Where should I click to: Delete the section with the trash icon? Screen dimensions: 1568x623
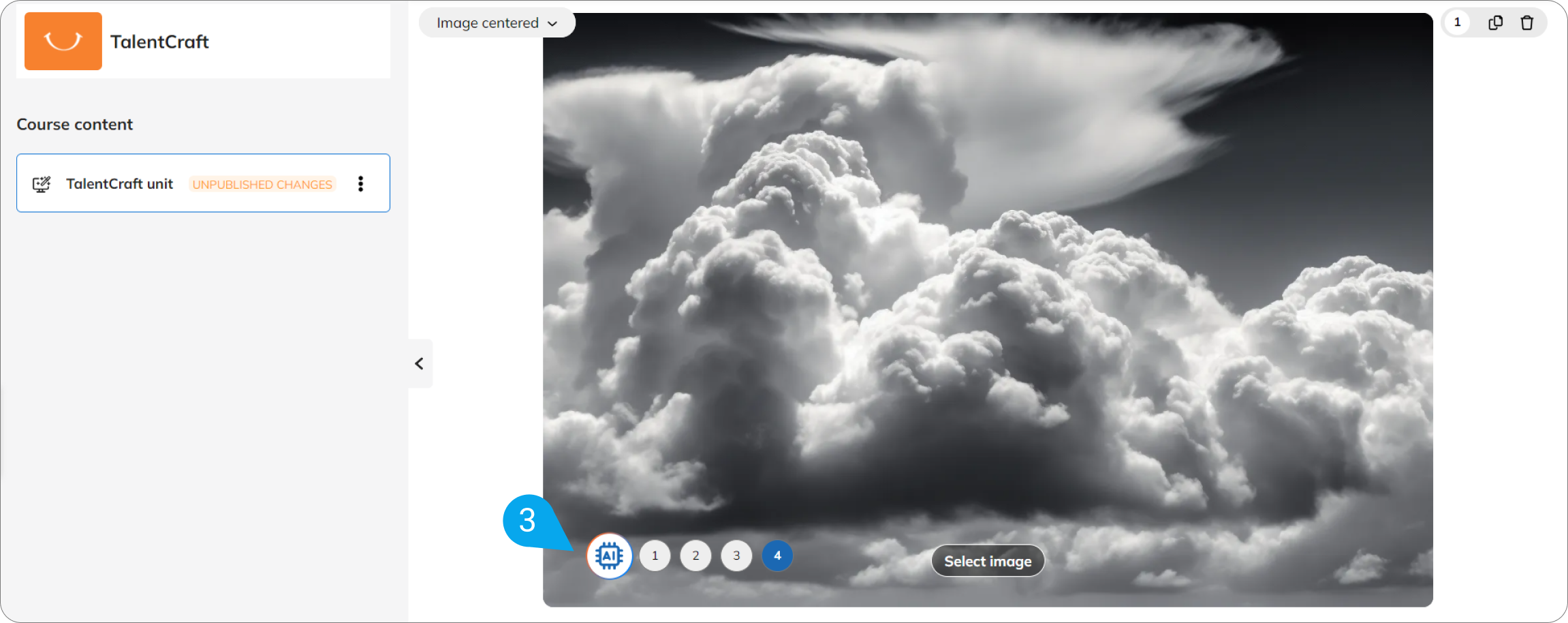[x=1527, y=22]
